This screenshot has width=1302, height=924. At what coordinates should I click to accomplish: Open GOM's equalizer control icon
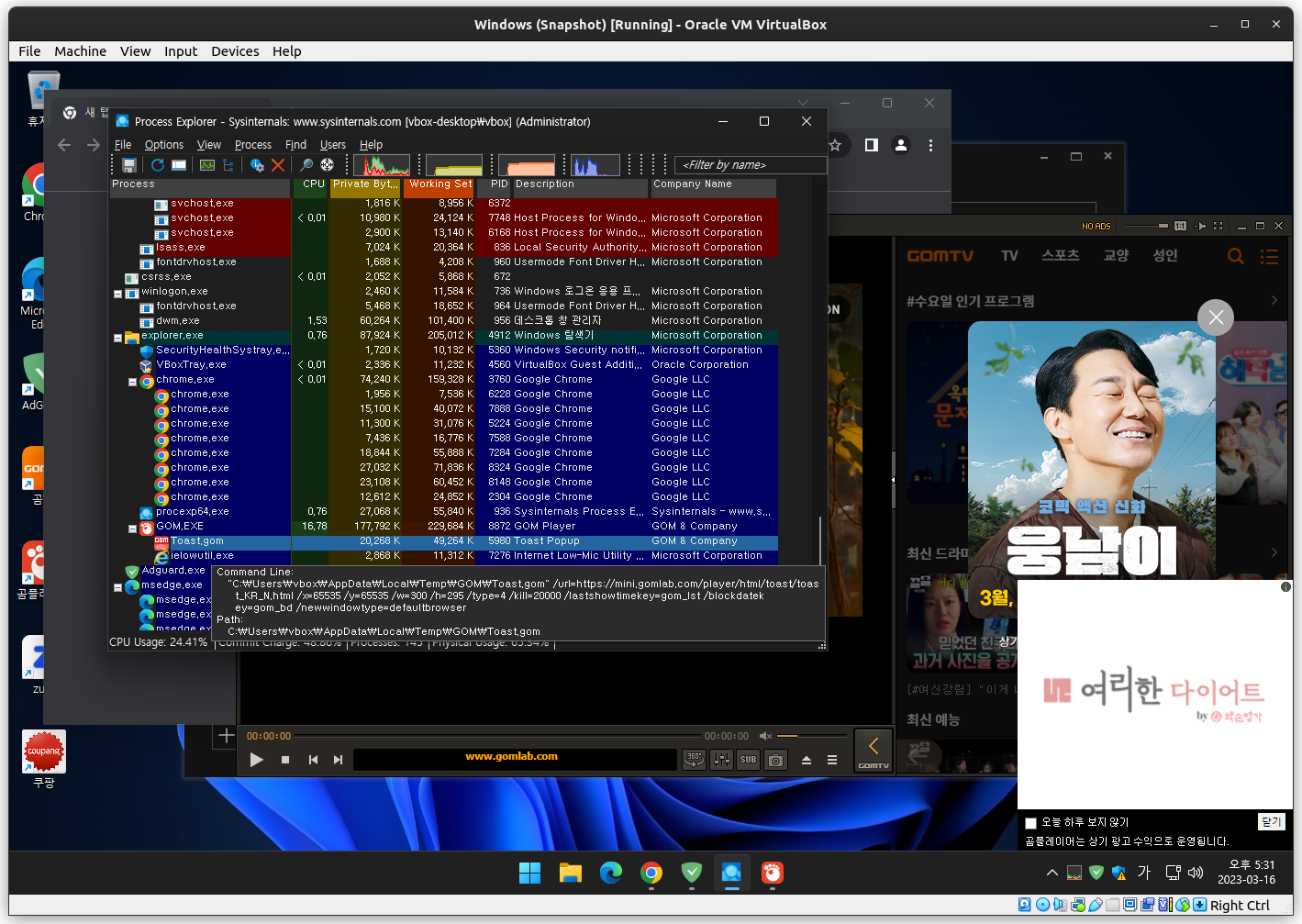point(721,760)
